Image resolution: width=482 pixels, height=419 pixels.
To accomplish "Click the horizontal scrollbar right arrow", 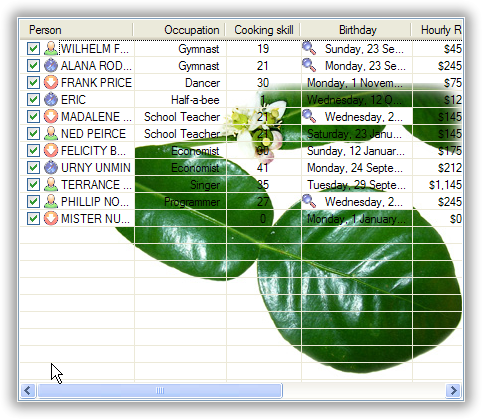I will coord(453,390).
